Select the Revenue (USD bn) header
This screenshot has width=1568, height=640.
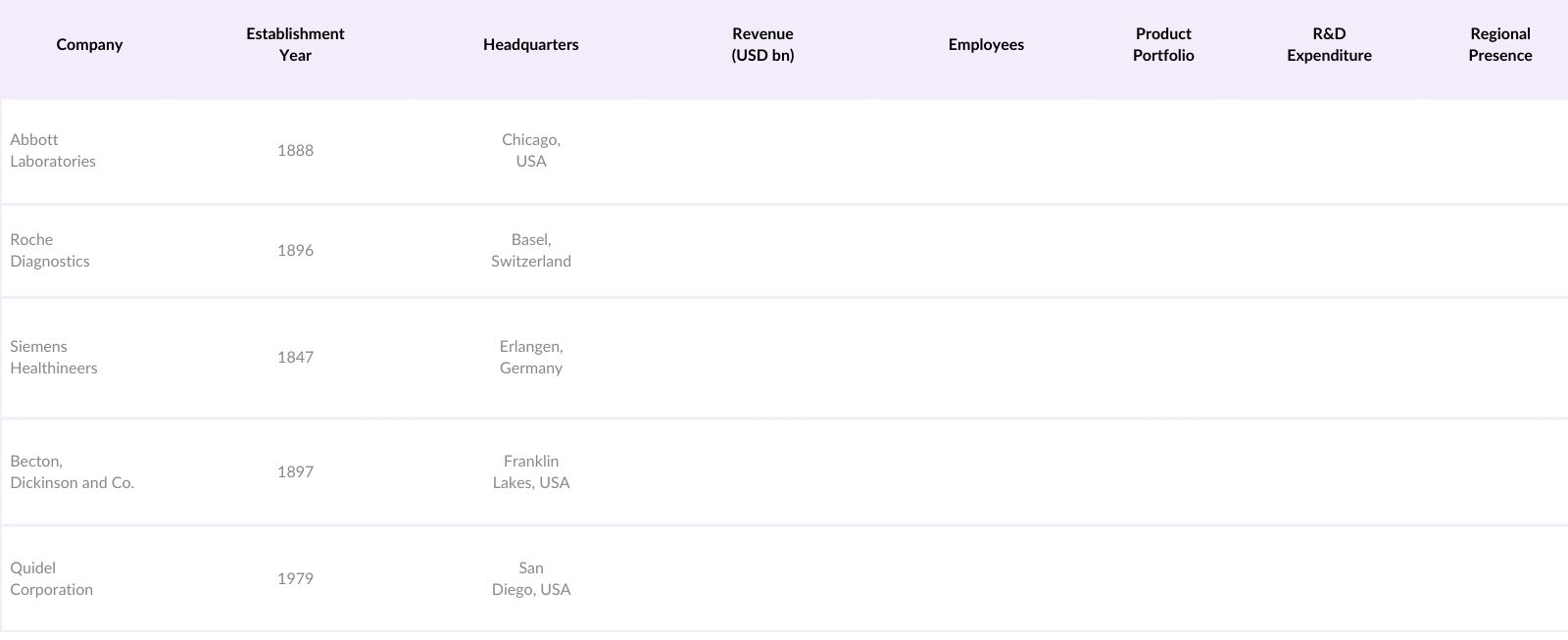[x=762, y=45]
